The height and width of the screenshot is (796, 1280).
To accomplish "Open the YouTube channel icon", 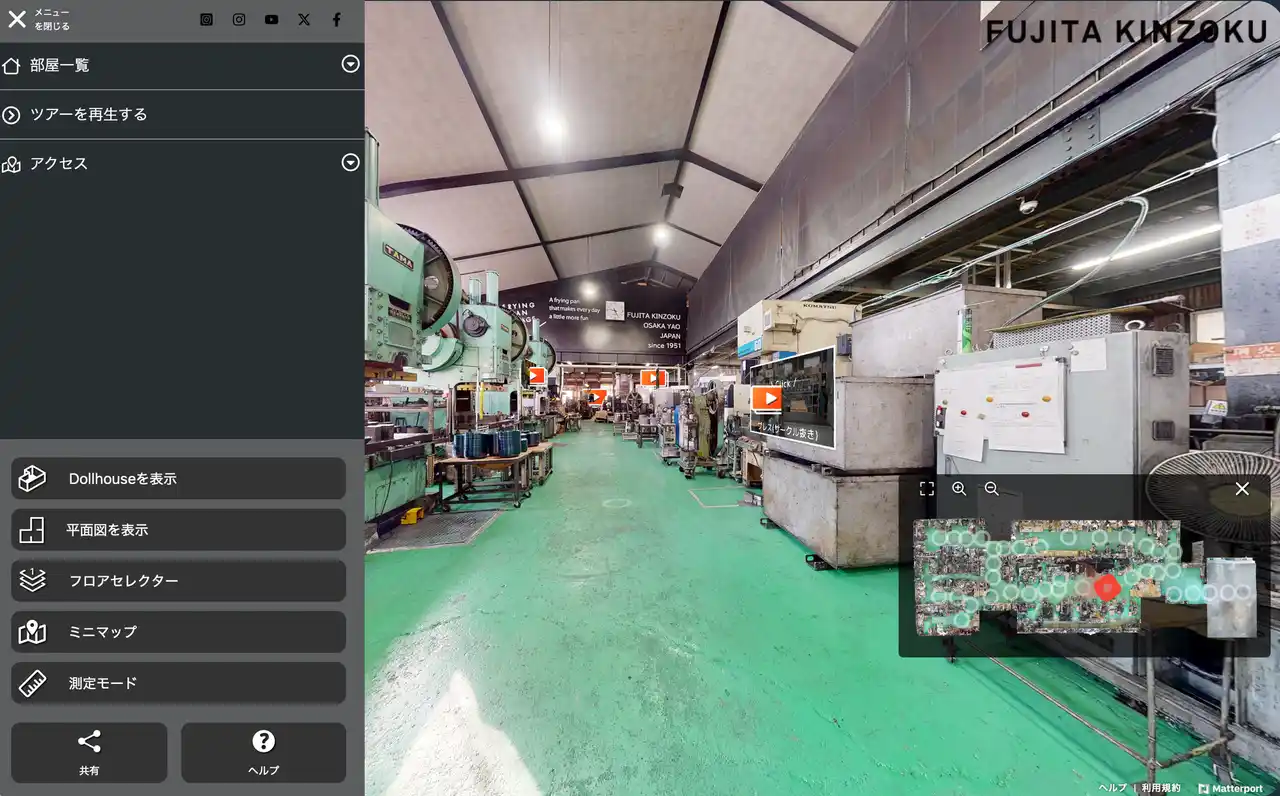I will 272,19.
